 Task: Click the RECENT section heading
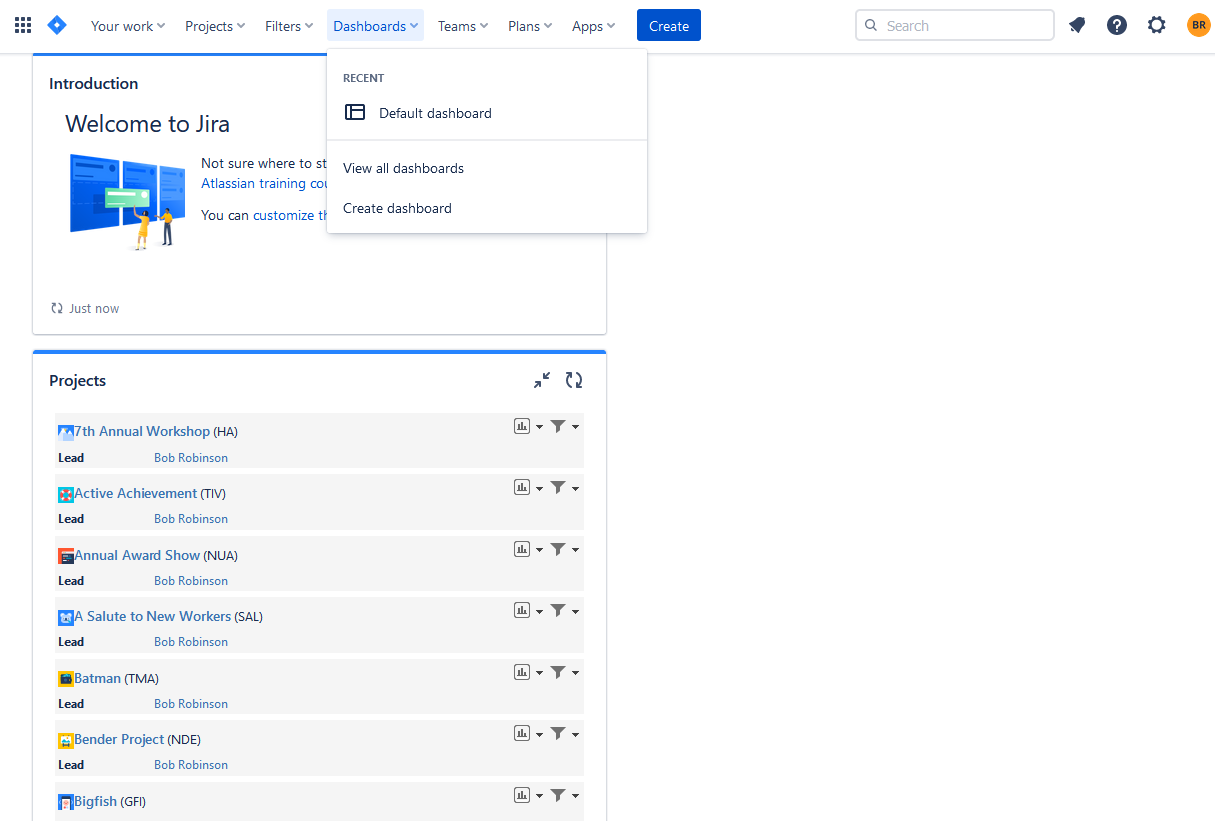coord(364,78)
